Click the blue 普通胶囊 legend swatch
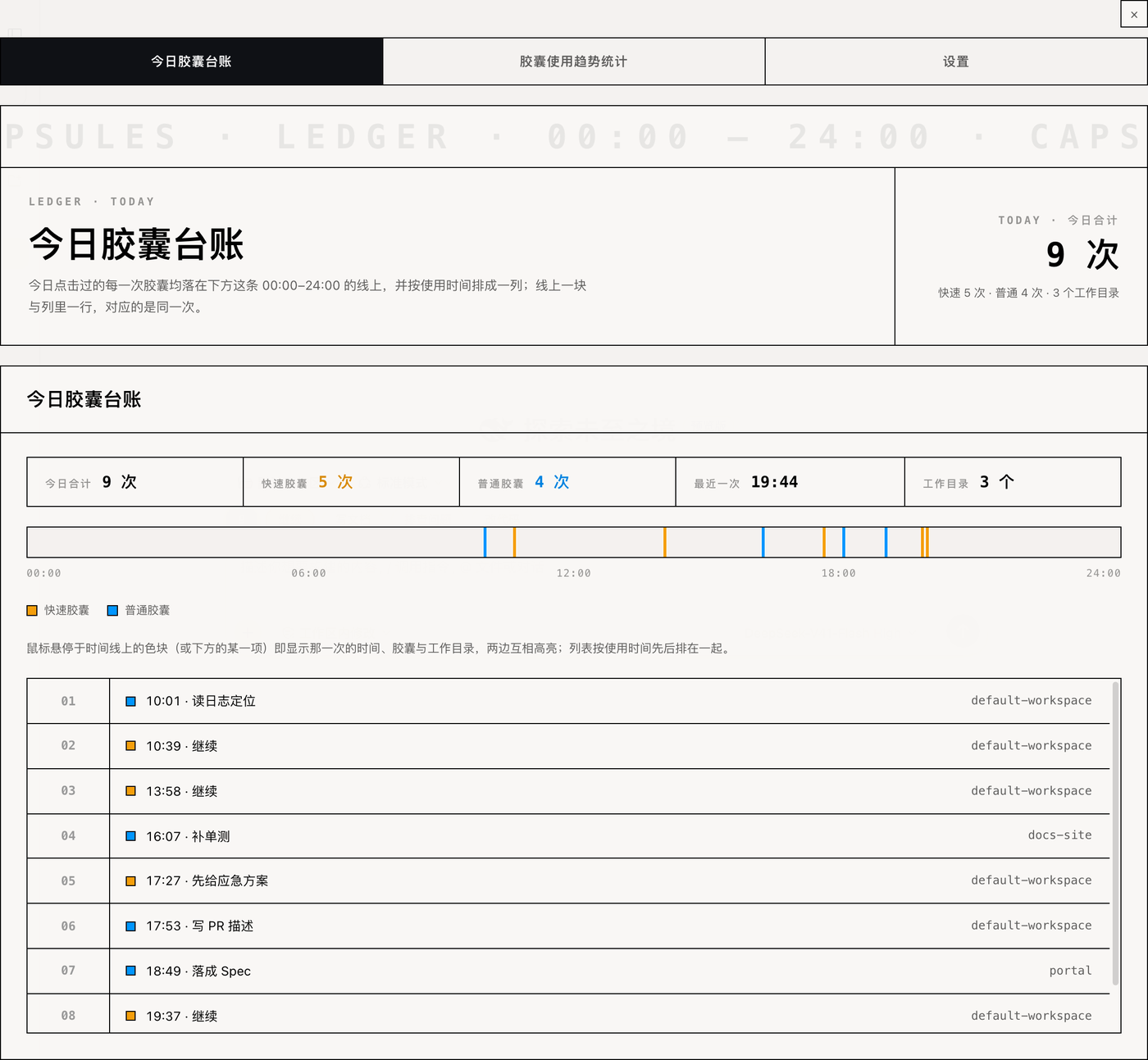The height and width of the screenshot is (1060, 1148). click(x=112, y=611)
